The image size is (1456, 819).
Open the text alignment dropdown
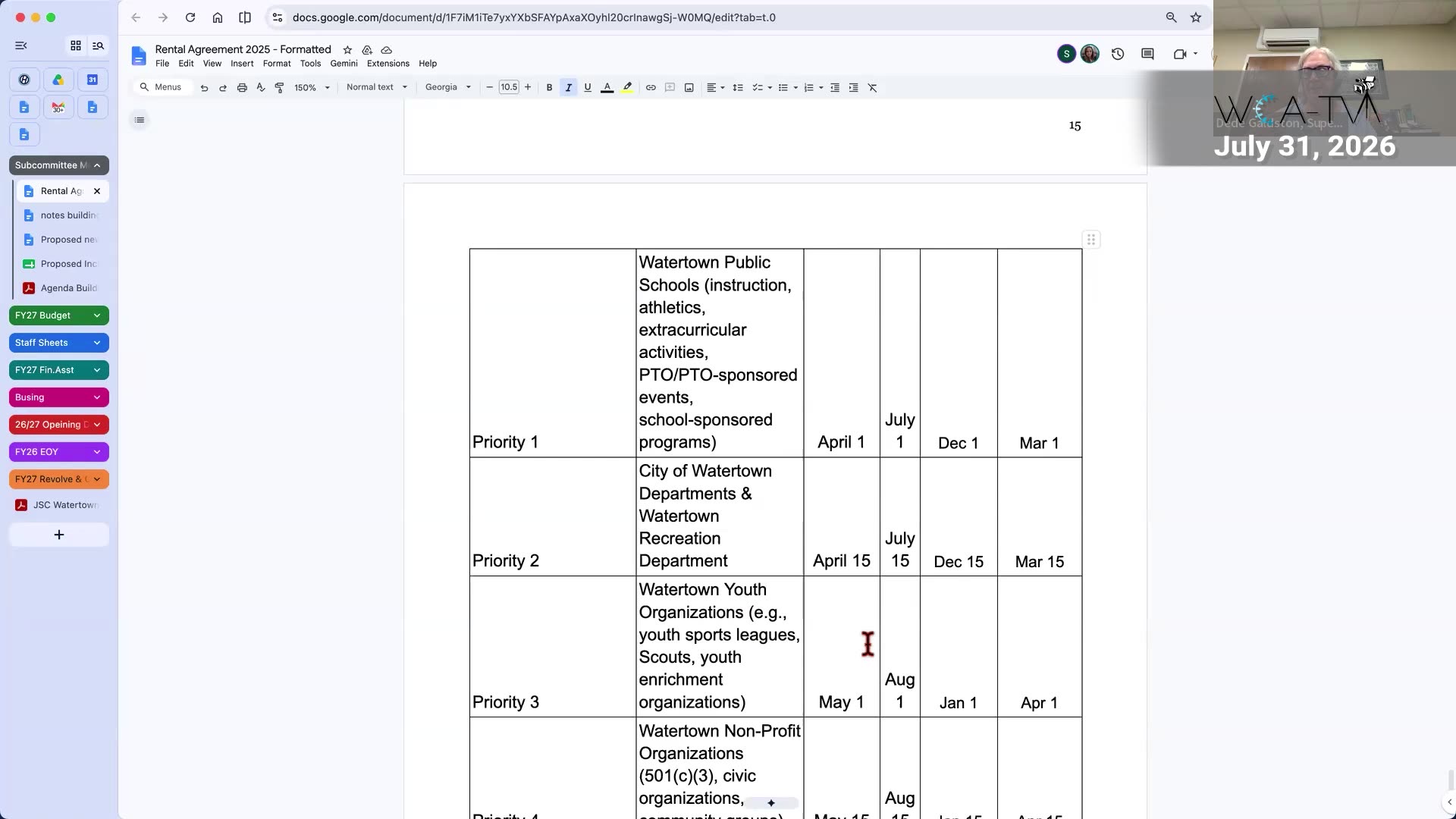coord(716,88)
